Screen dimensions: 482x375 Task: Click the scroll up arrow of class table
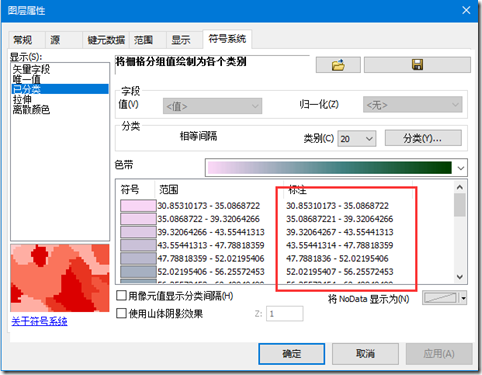point(460,187)
